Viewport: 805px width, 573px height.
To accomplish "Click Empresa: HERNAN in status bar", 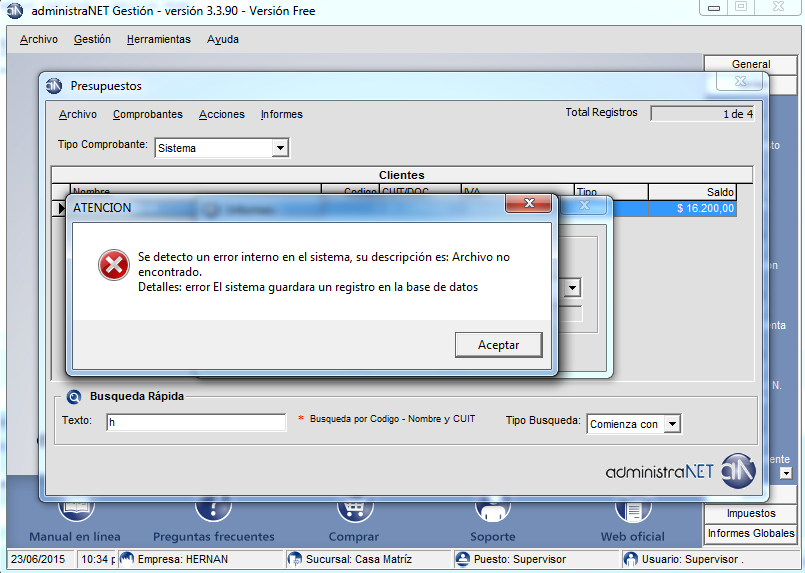I will point(183,559).
